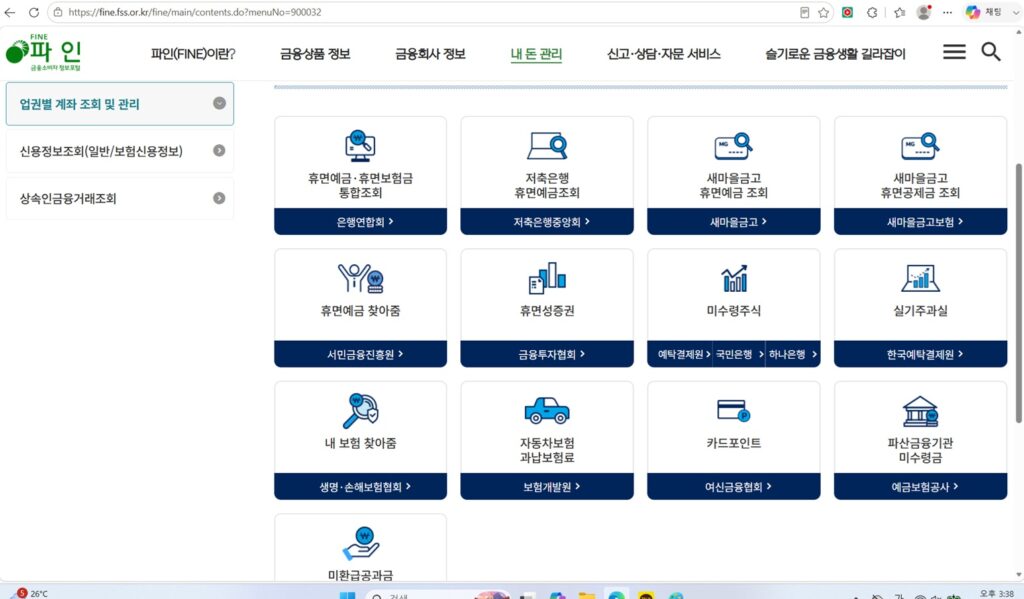This screenshot has width=1024, height=599.
Task: Open the 내 돈 관리 menu
Action: coord(536,54)
